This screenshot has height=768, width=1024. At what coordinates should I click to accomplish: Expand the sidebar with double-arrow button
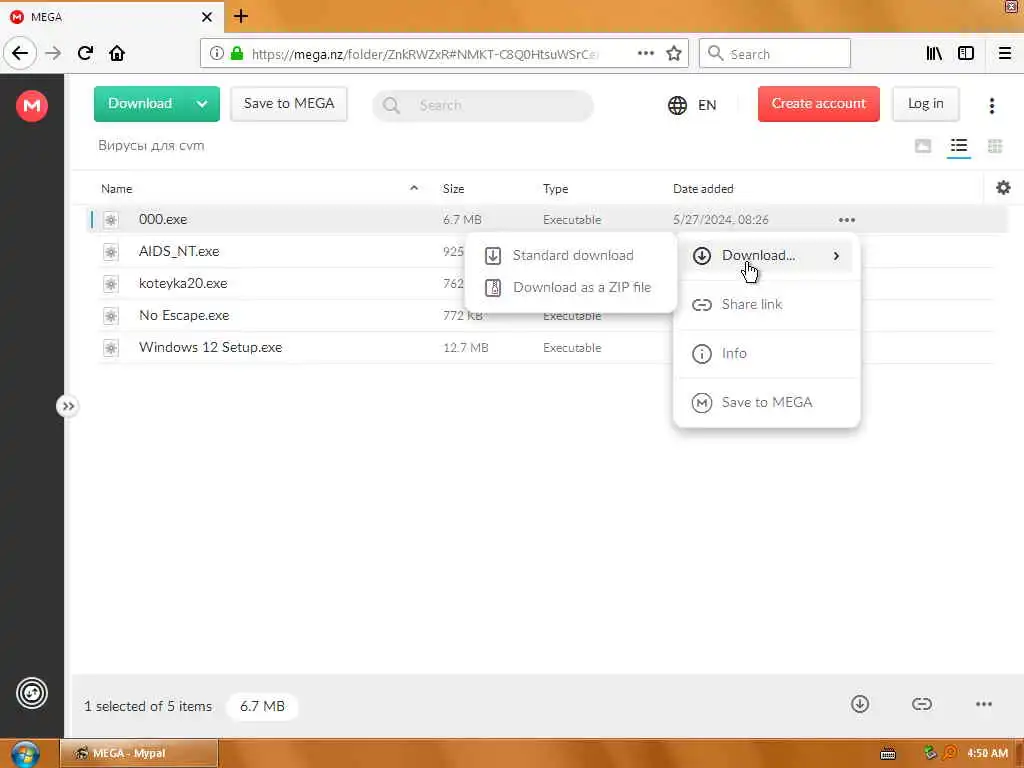click(x=67, y=406)
